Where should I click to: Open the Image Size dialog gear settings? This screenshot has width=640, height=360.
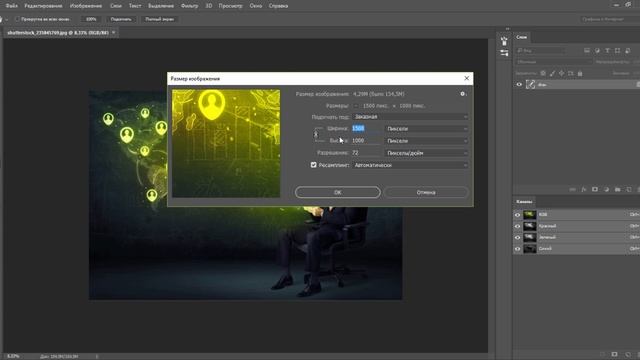click(463, 94)
